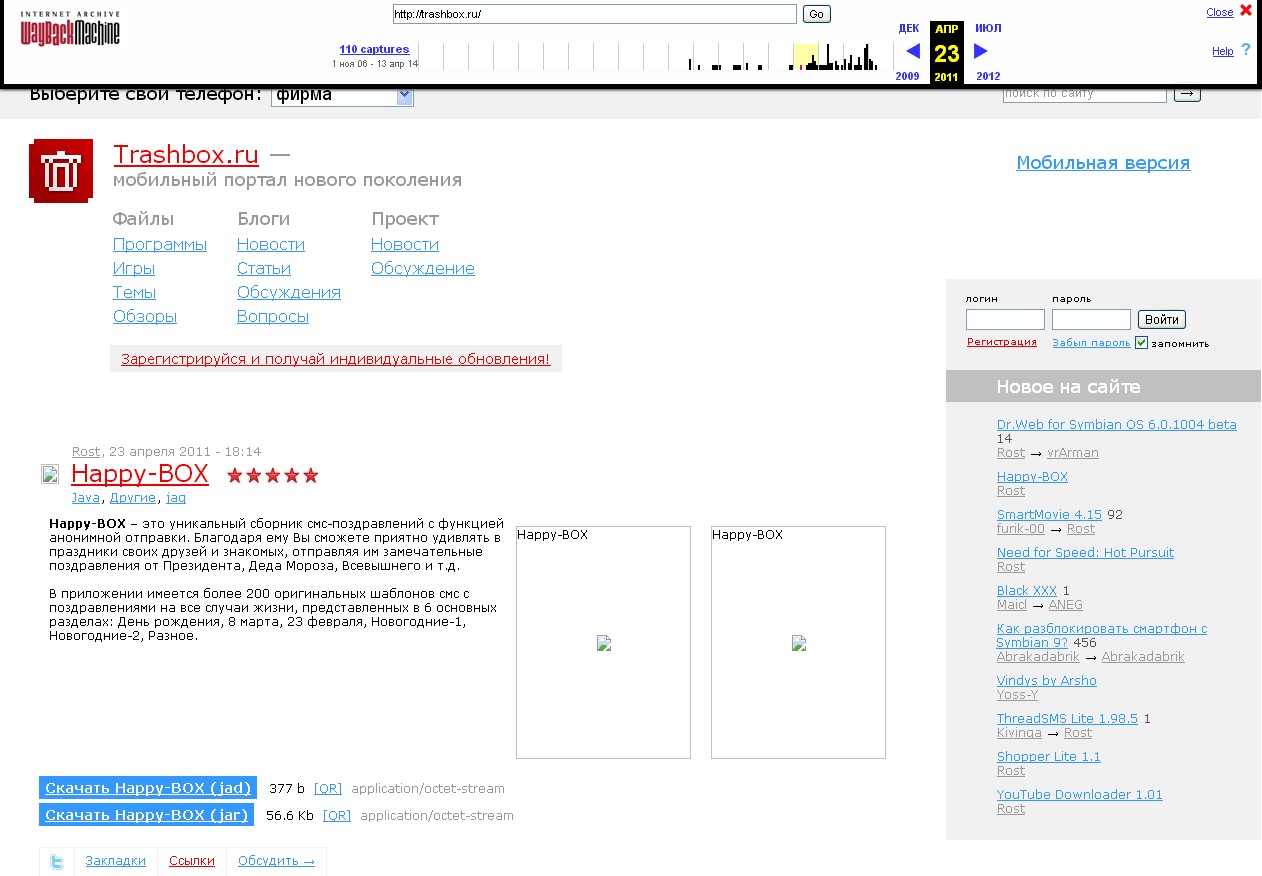Screen dimensions: 1262x876
Task: Click the Close text link in Wayback bar
Action: (1220, 12)
